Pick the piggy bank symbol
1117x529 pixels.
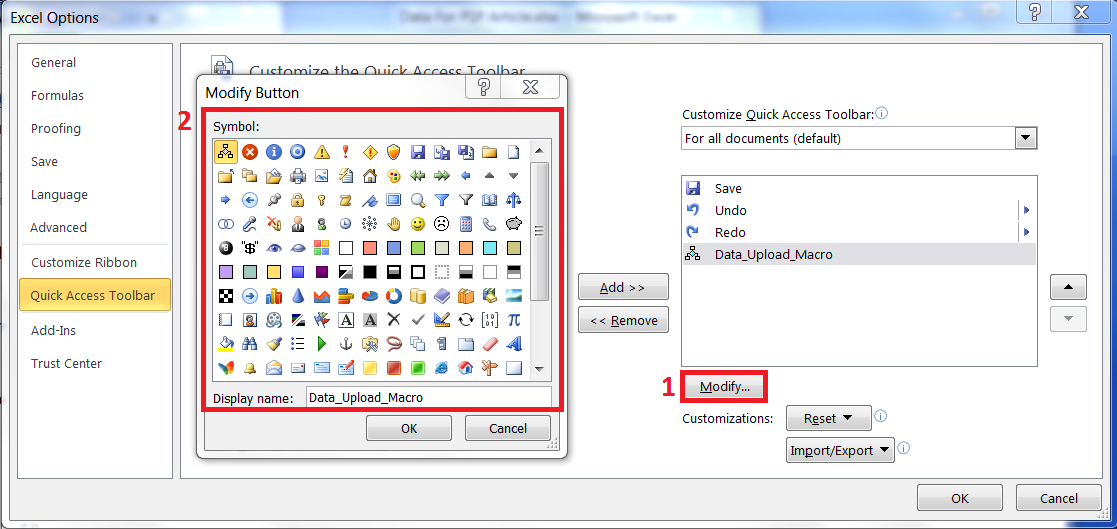coord(514,224)
